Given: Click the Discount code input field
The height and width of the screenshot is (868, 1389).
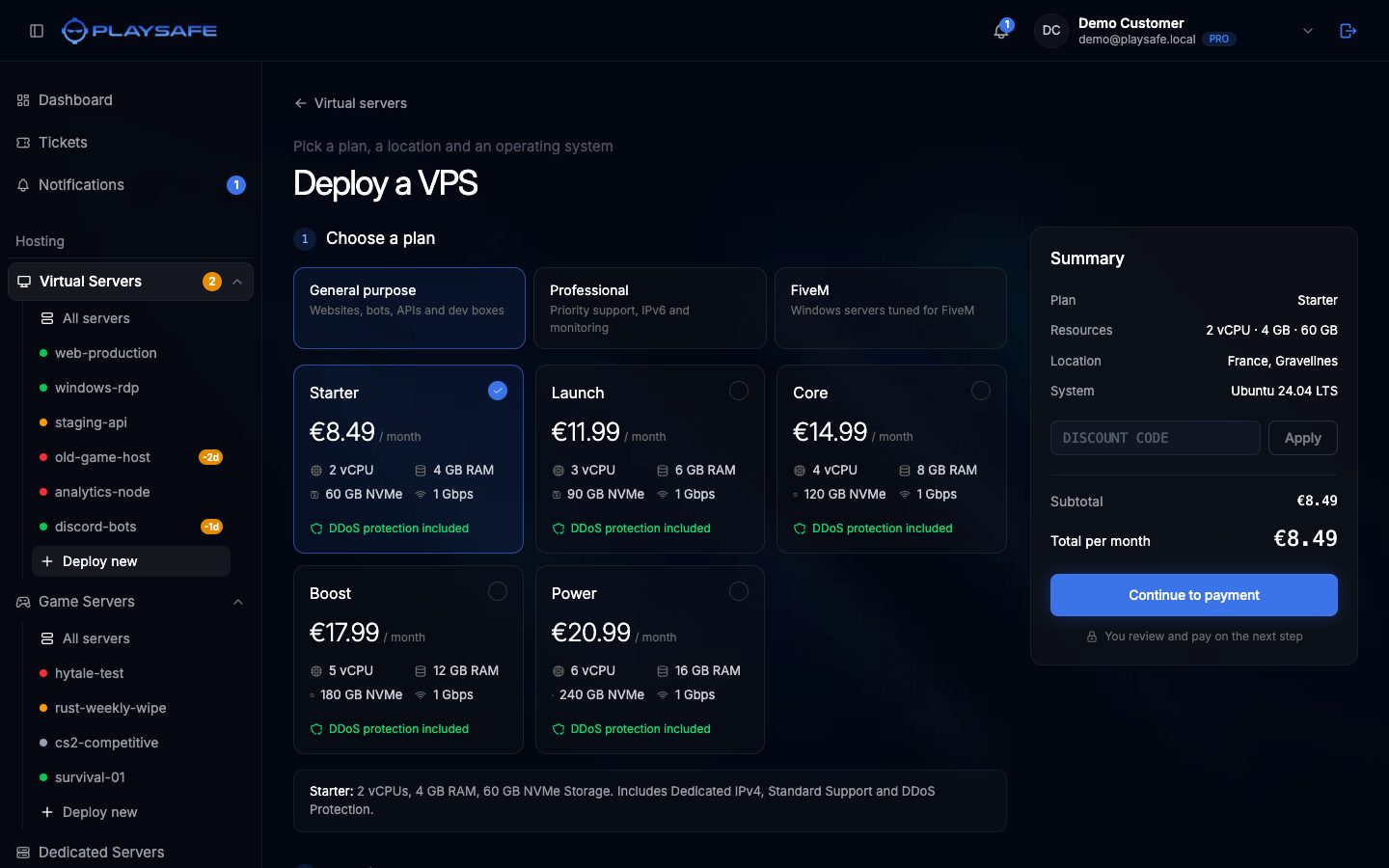Looking at the screenshot, I should pos(1156,438).
